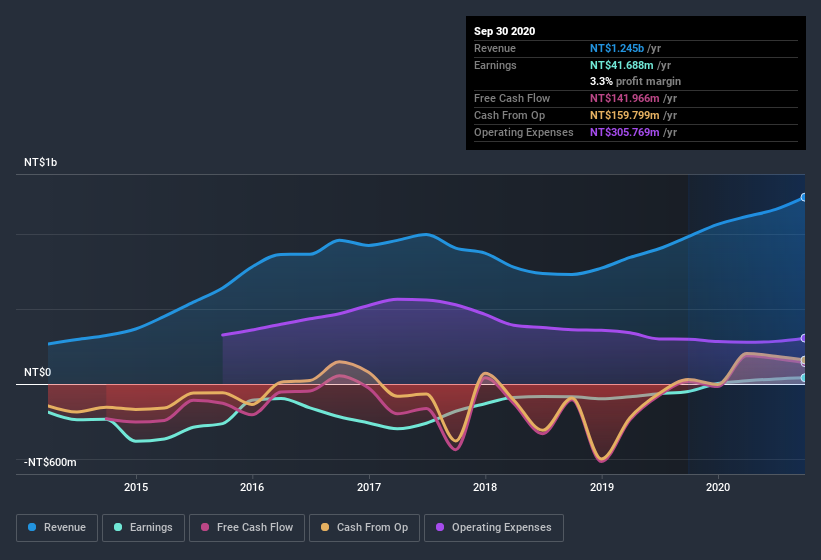Viewport: 821px width, 560px height.
Task: Click the NT$305.769m operating expenses value
Action: click(x=625, y=132)
